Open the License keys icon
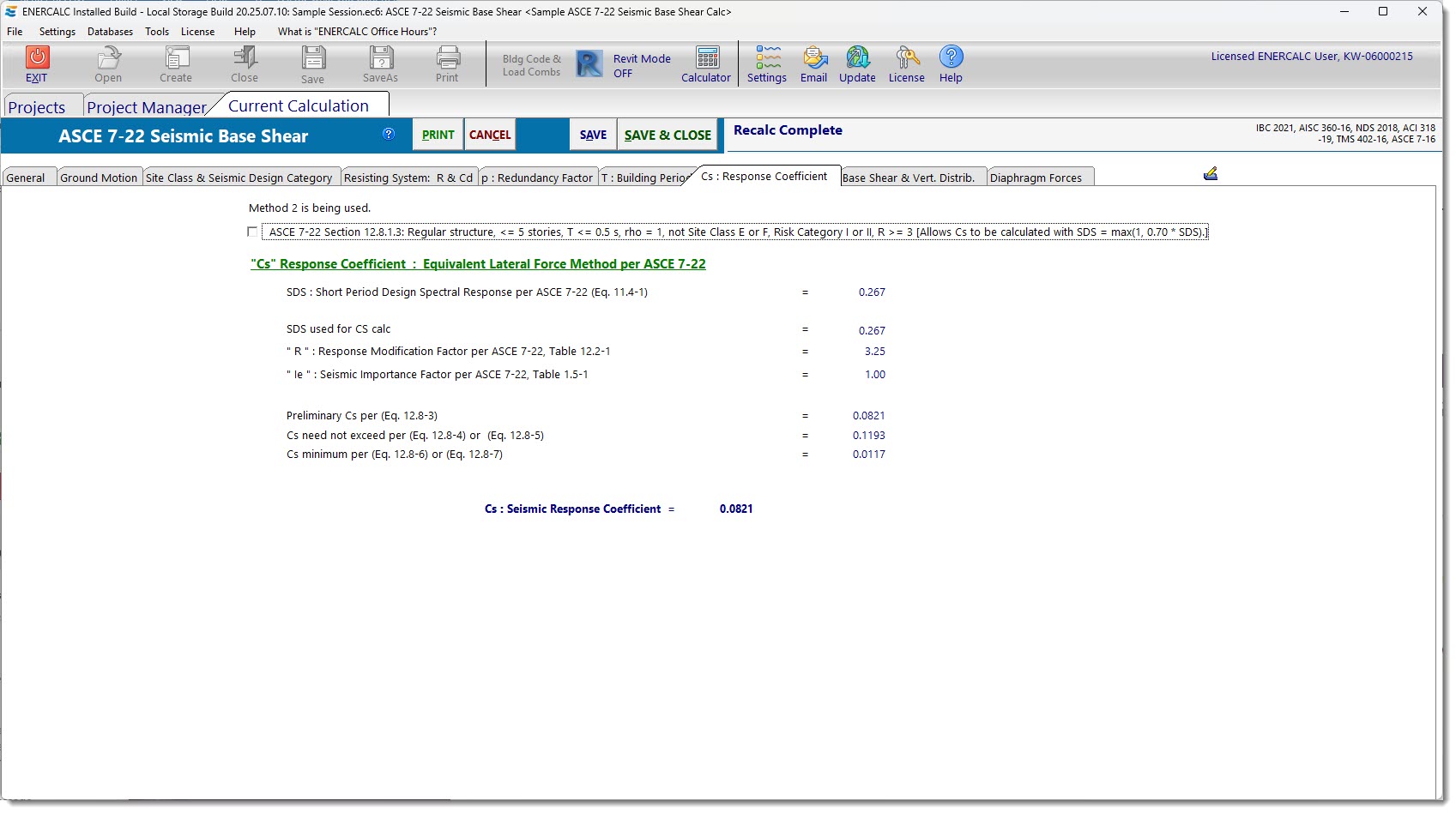The height and width of the screenshot is (813, 1456). tap(906, 58)
